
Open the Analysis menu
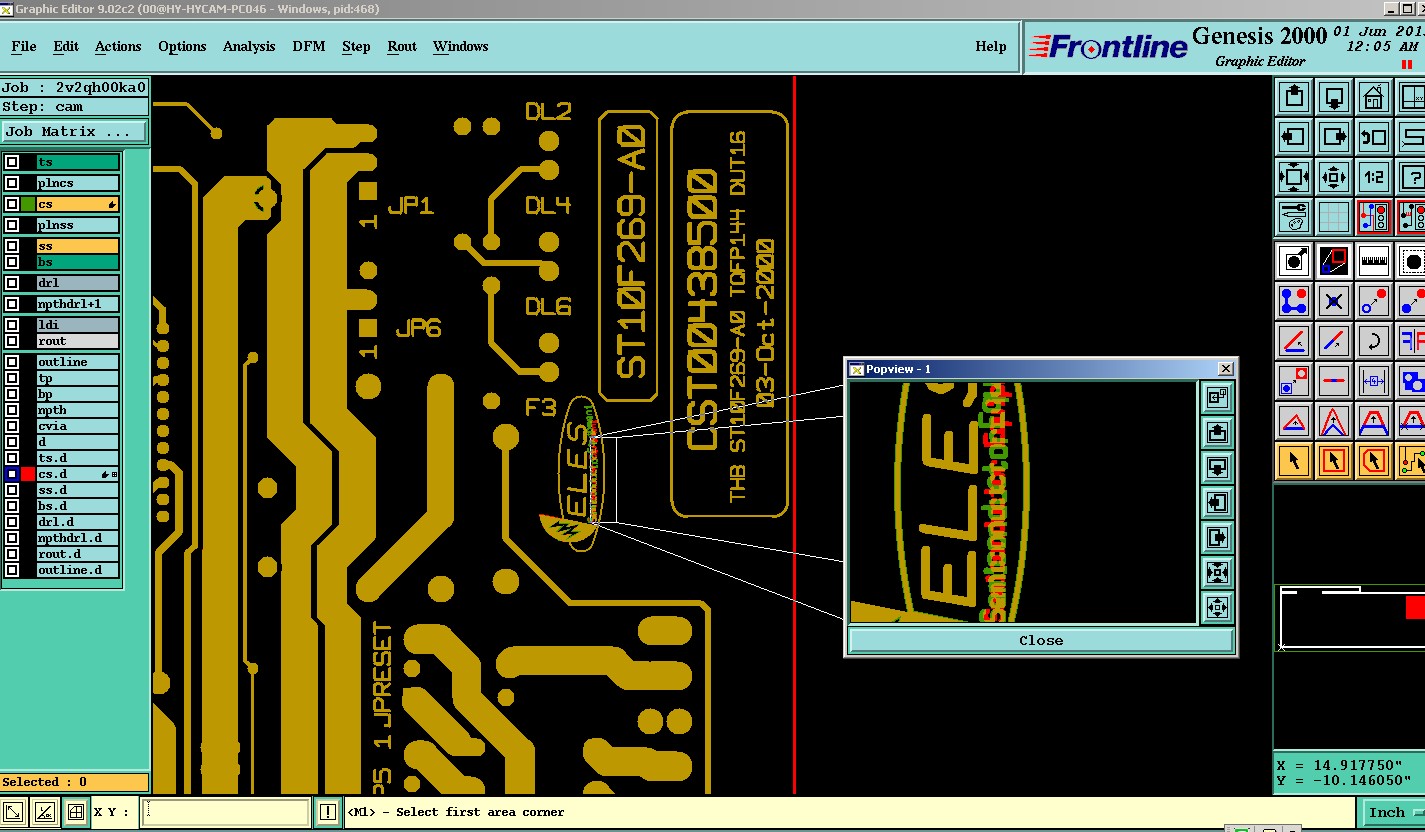[249, 46]
